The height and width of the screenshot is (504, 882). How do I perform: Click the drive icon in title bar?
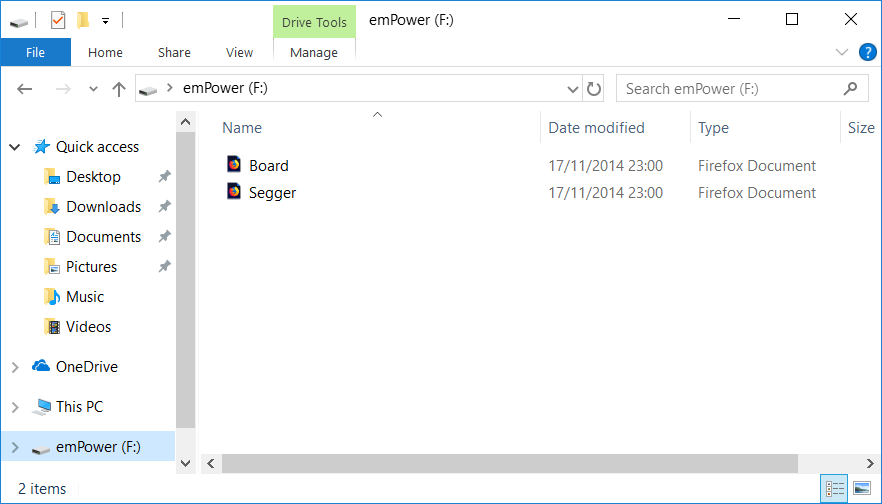point(19,22)
